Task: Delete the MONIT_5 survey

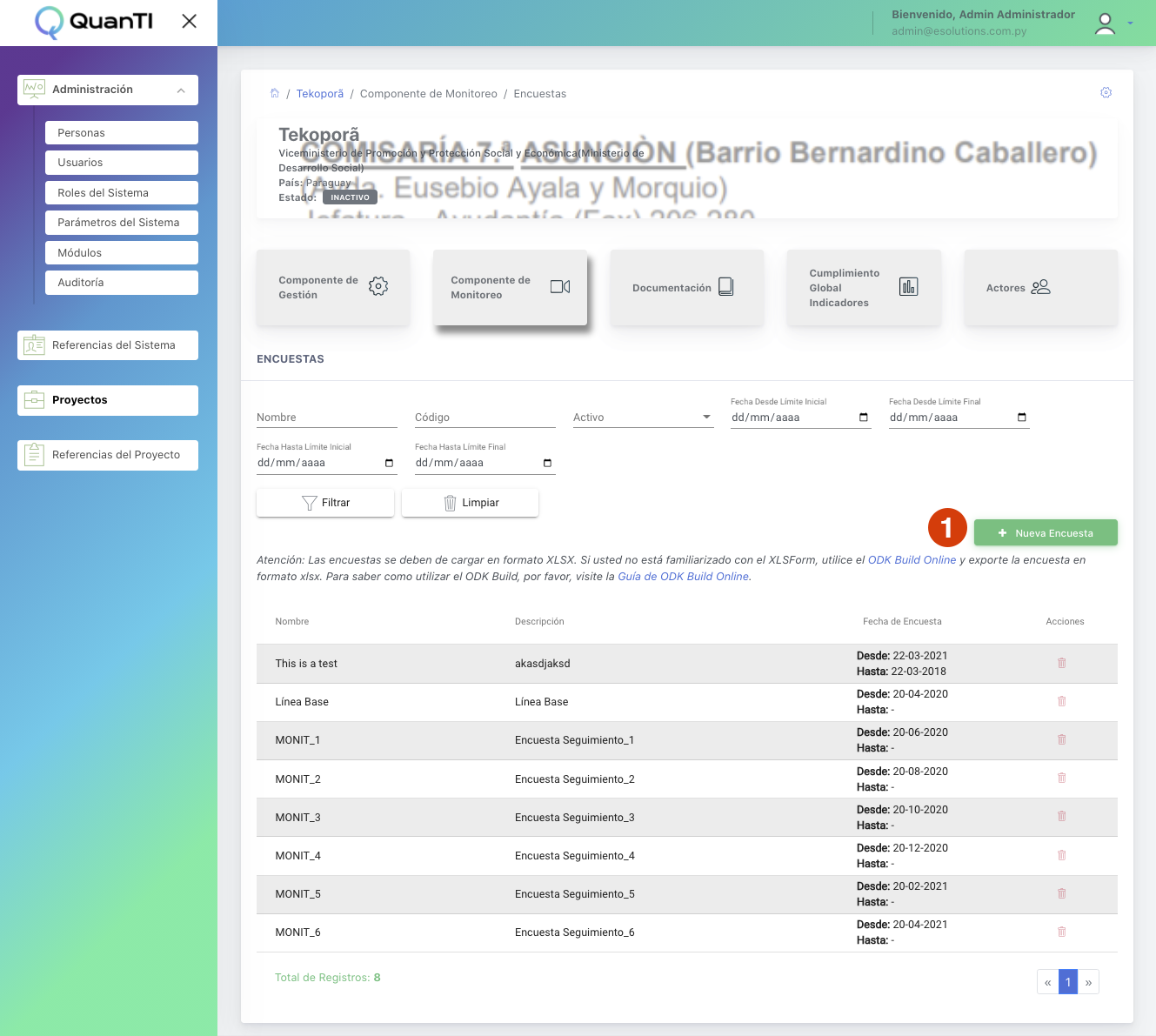Action: (1062, 893)
